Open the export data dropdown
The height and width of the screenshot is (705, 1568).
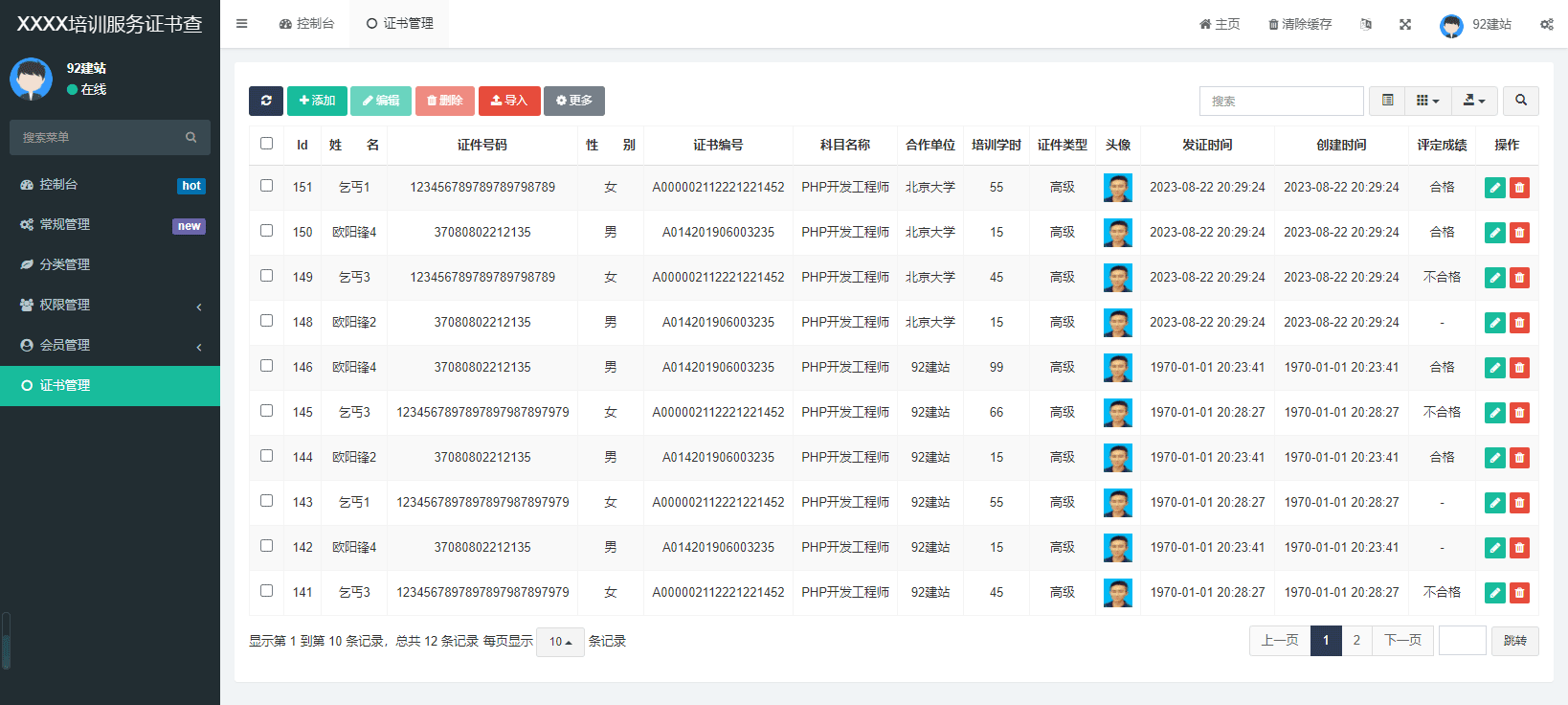(x=1474, y=101)
